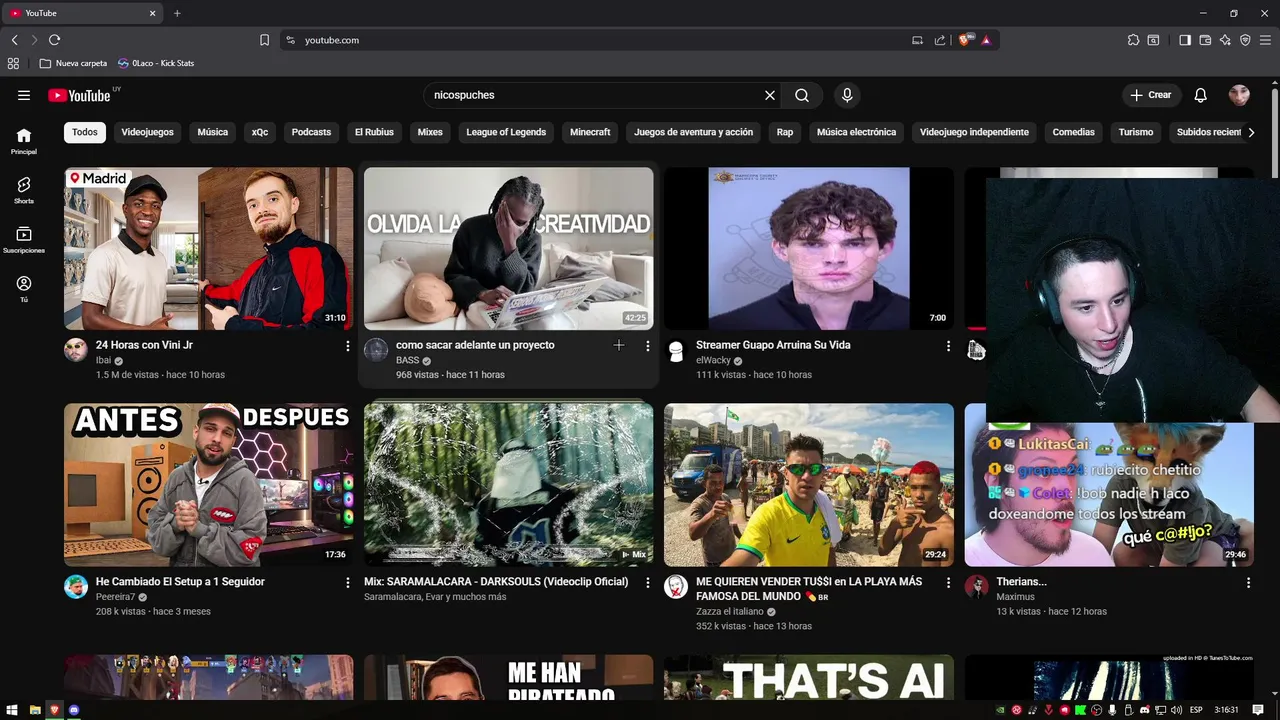Open the Brave Rewards triangle icon
The image size is (1280, 720).
coord(986,40)
